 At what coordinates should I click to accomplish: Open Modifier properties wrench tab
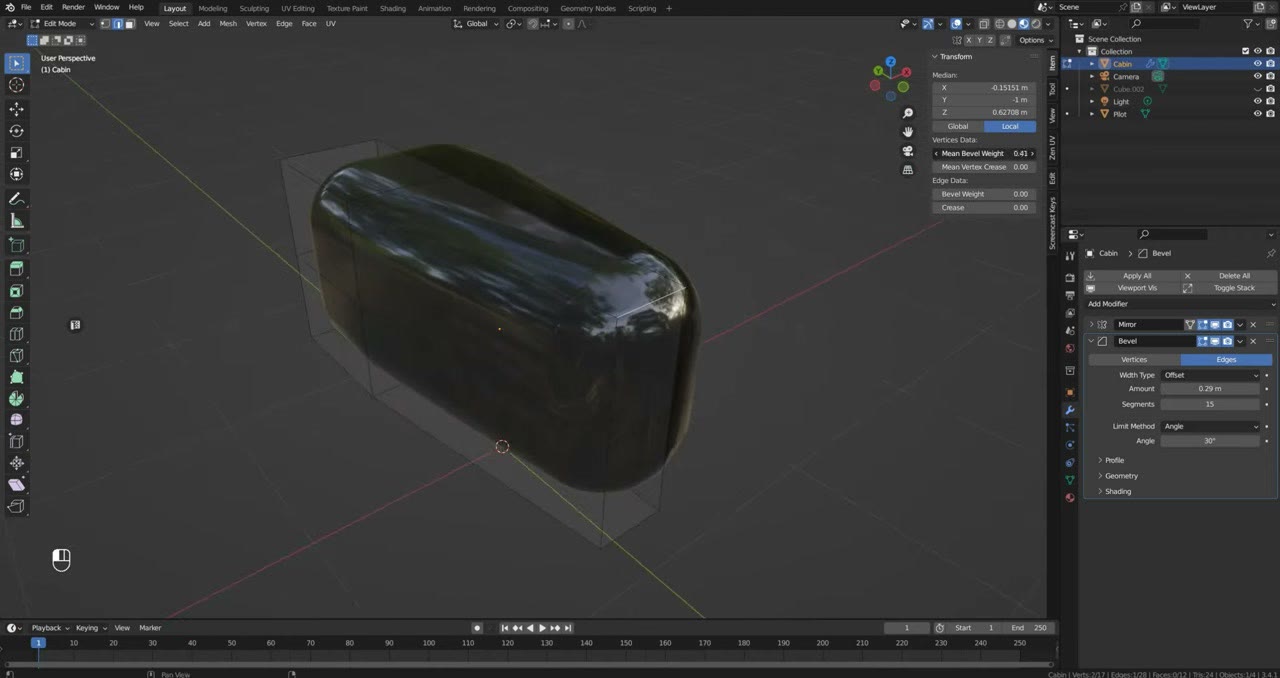click(1070, 410)
